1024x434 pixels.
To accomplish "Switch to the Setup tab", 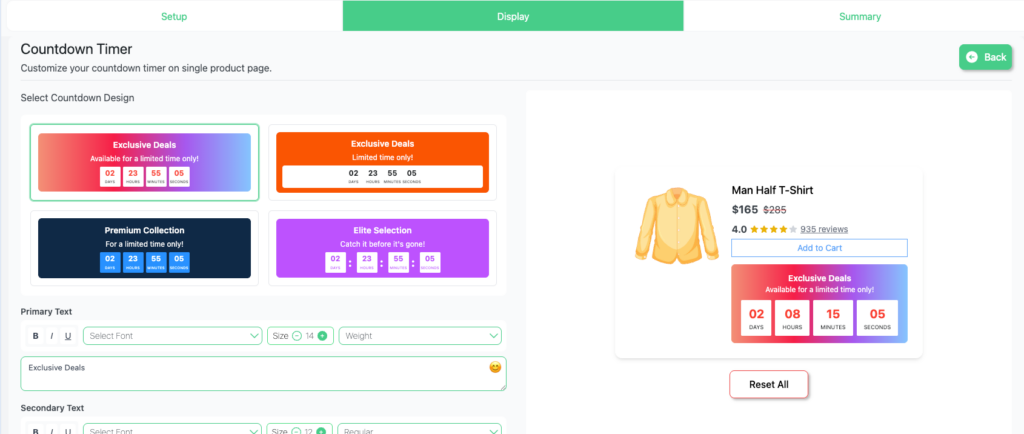I will [174, 16].
